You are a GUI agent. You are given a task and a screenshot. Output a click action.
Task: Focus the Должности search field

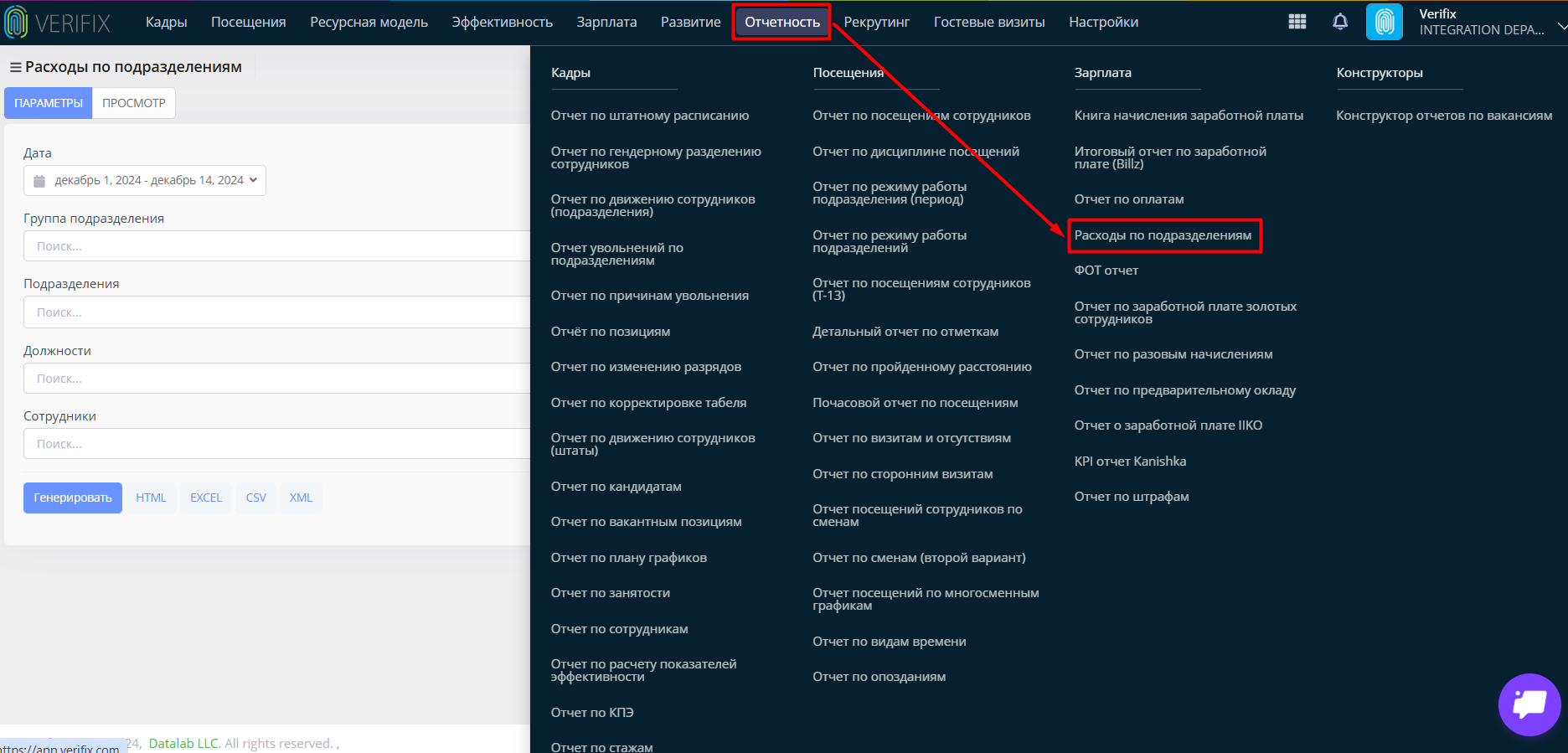pos(277,379)
